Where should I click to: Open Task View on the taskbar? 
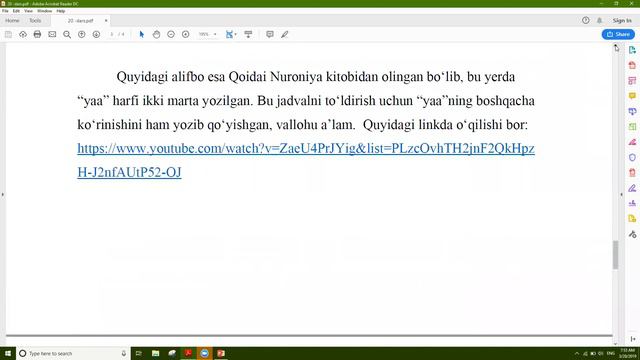tap(139, 353)
